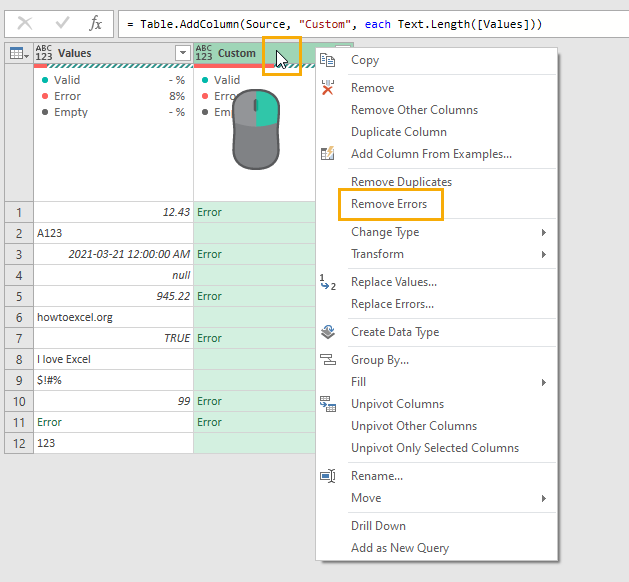Select row number 12 header
This screenshot has height=582, width=629.
pos(19,443)
